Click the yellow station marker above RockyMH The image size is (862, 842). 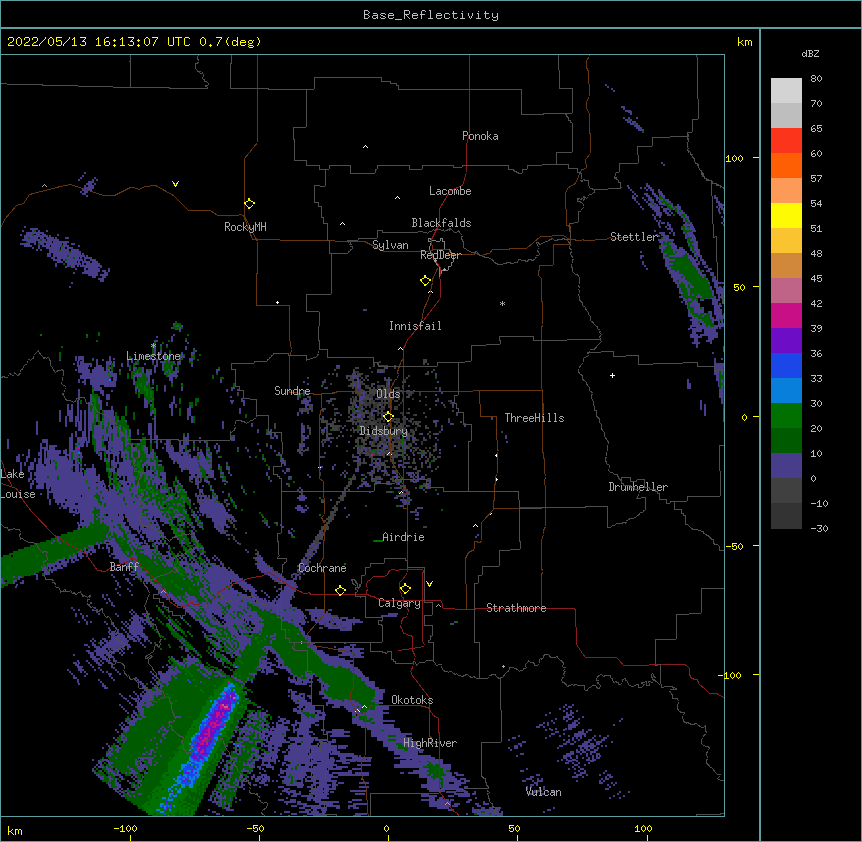click(249, 204)
